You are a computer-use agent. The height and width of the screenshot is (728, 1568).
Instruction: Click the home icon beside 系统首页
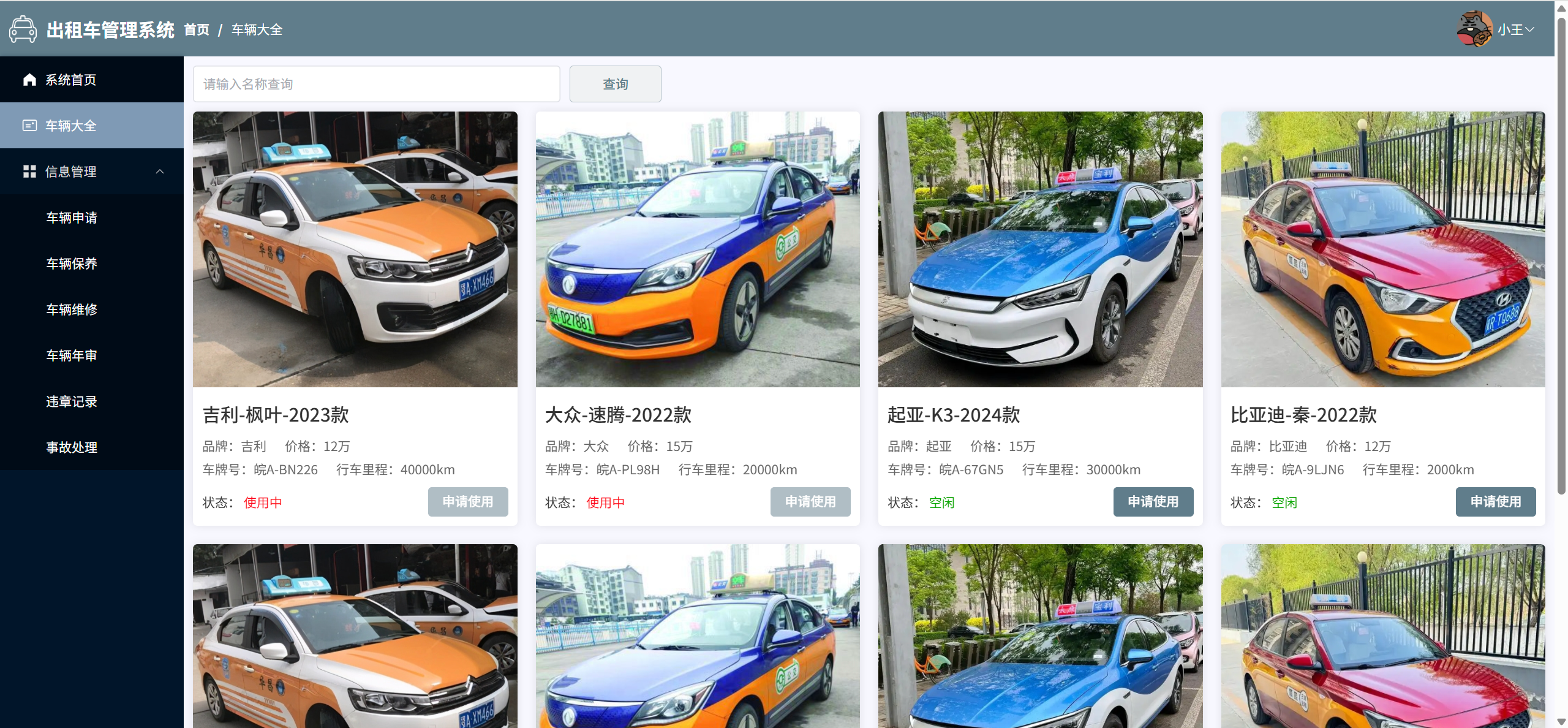pyautogui.click(x=29, y=80)
